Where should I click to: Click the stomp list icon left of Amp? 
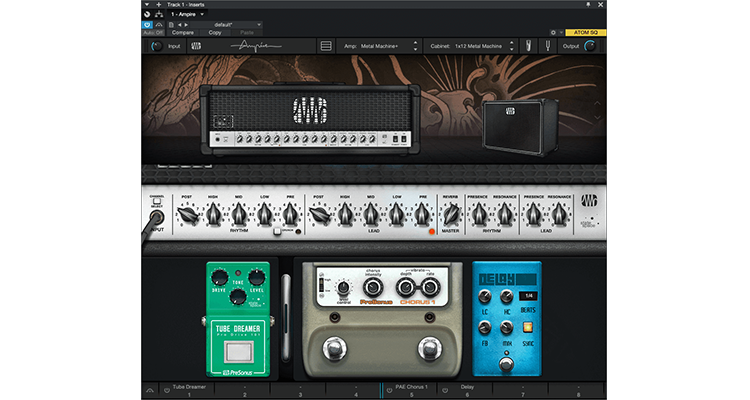[x=326, y=46]
